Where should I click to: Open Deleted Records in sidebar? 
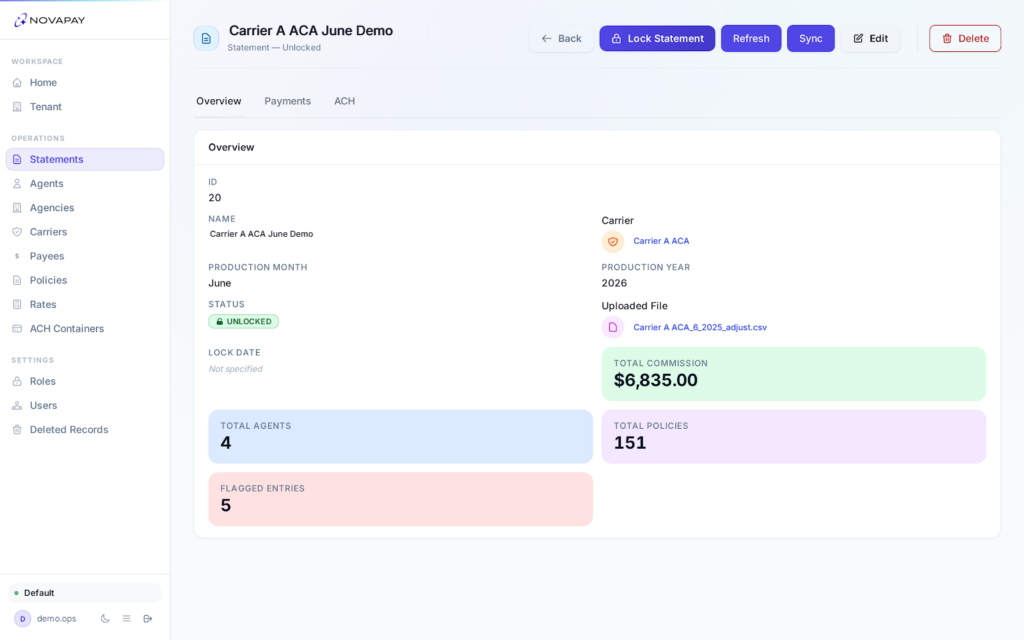[x=85, y=430]
